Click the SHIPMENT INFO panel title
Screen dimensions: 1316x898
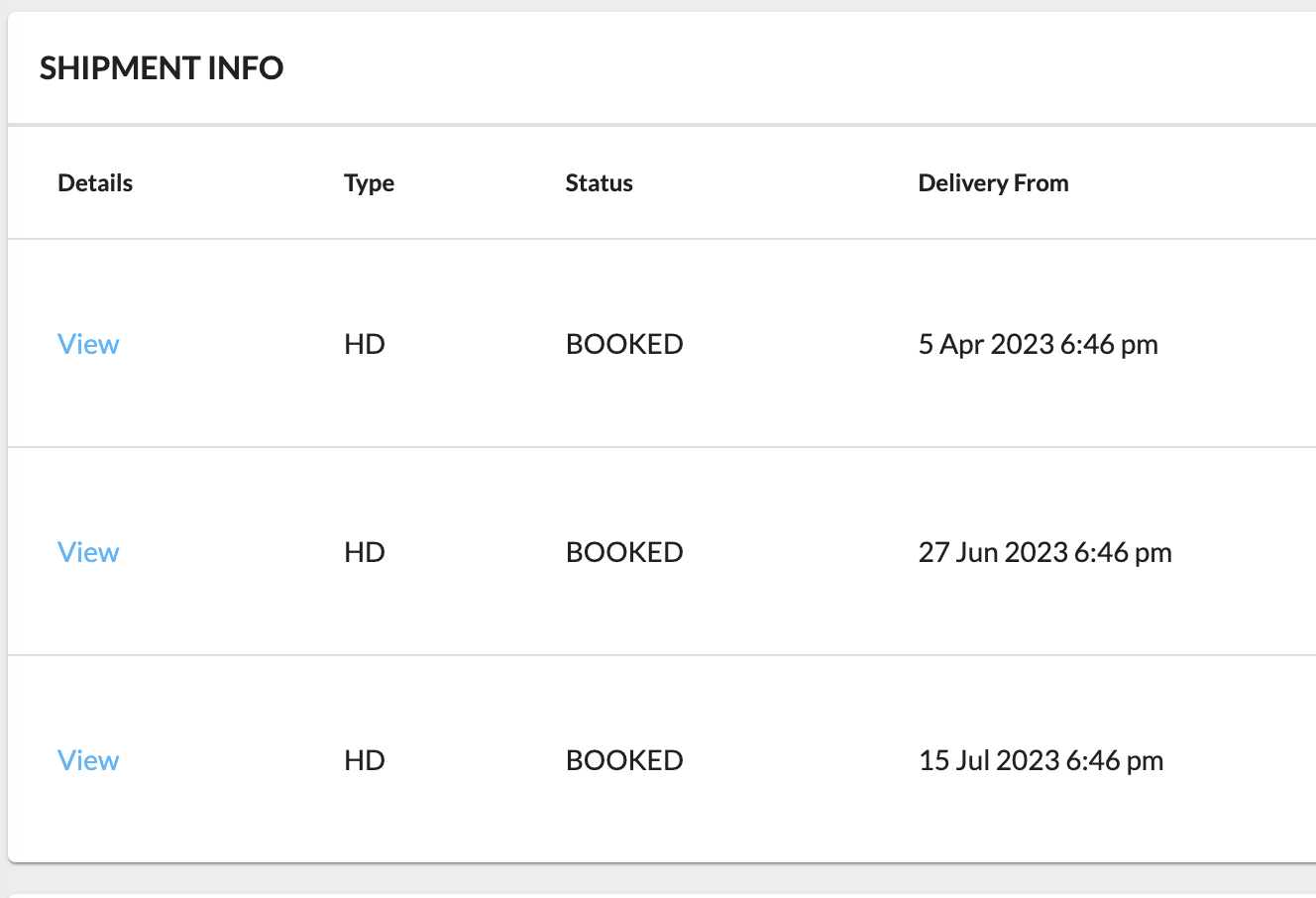pos(162,68)
